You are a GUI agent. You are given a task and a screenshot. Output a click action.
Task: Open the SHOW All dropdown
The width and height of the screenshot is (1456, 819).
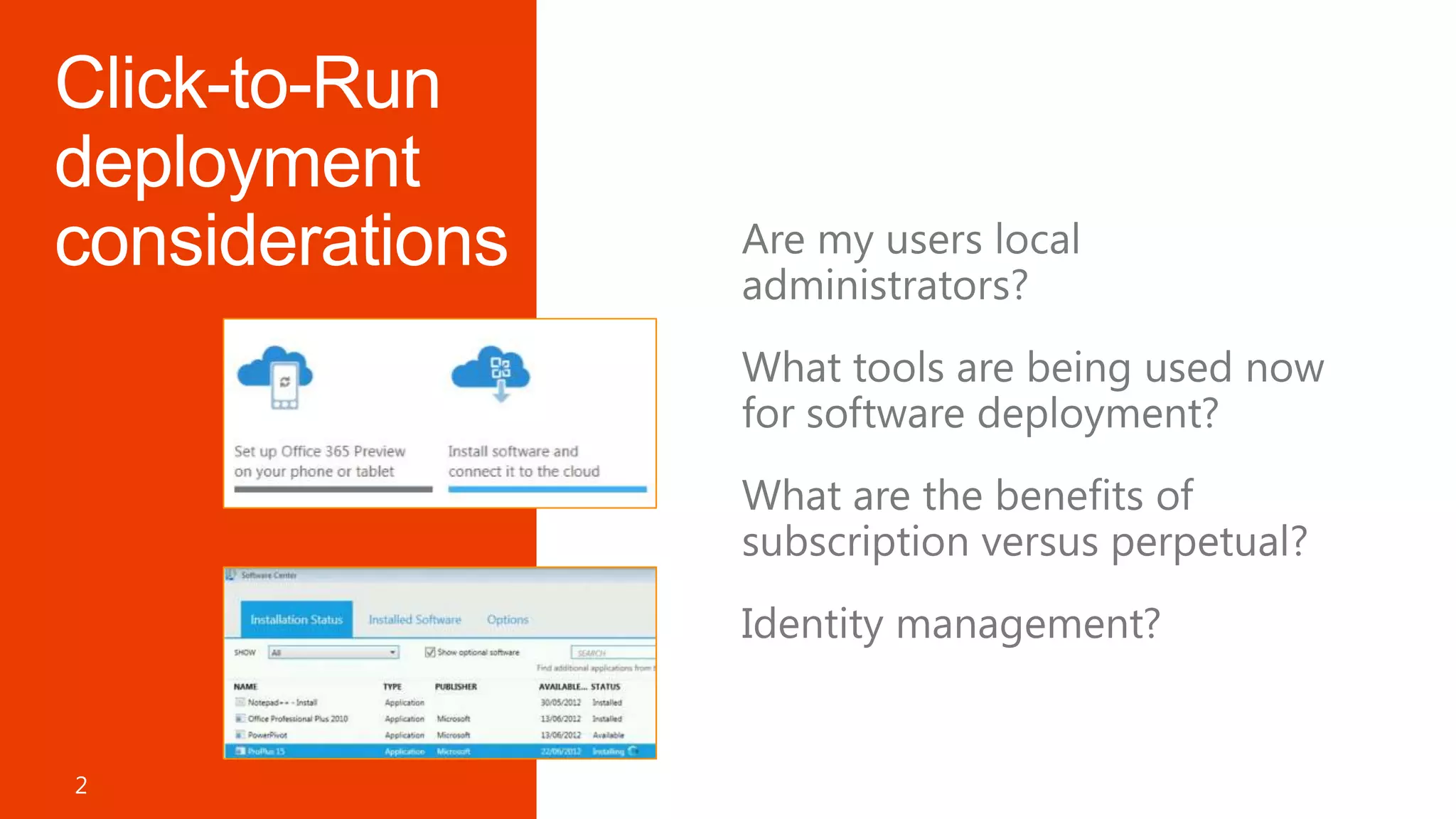333,652
